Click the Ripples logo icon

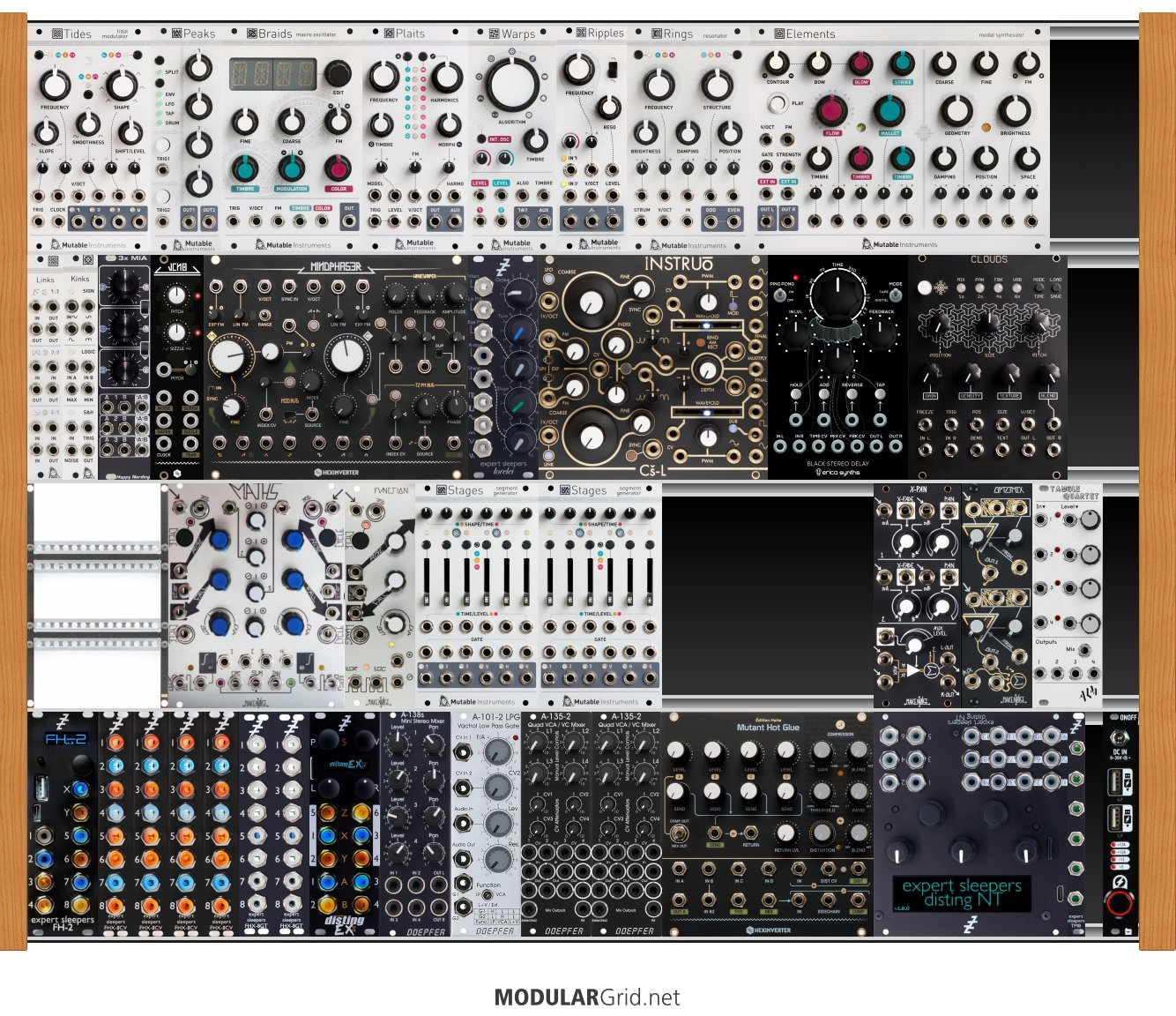581,34
